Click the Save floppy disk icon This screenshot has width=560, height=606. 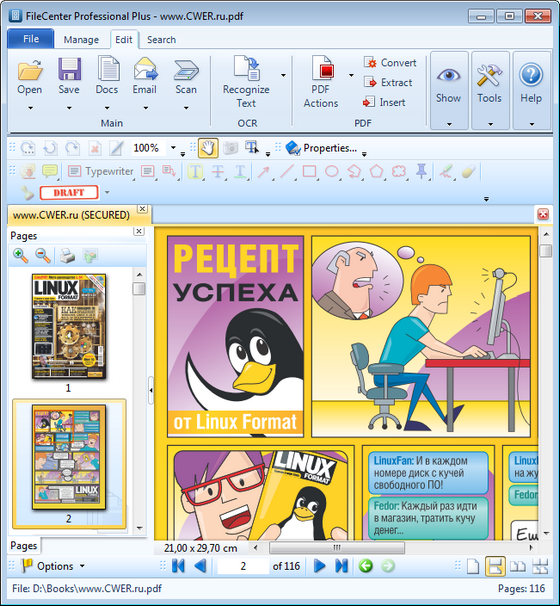tap(69, 70)
